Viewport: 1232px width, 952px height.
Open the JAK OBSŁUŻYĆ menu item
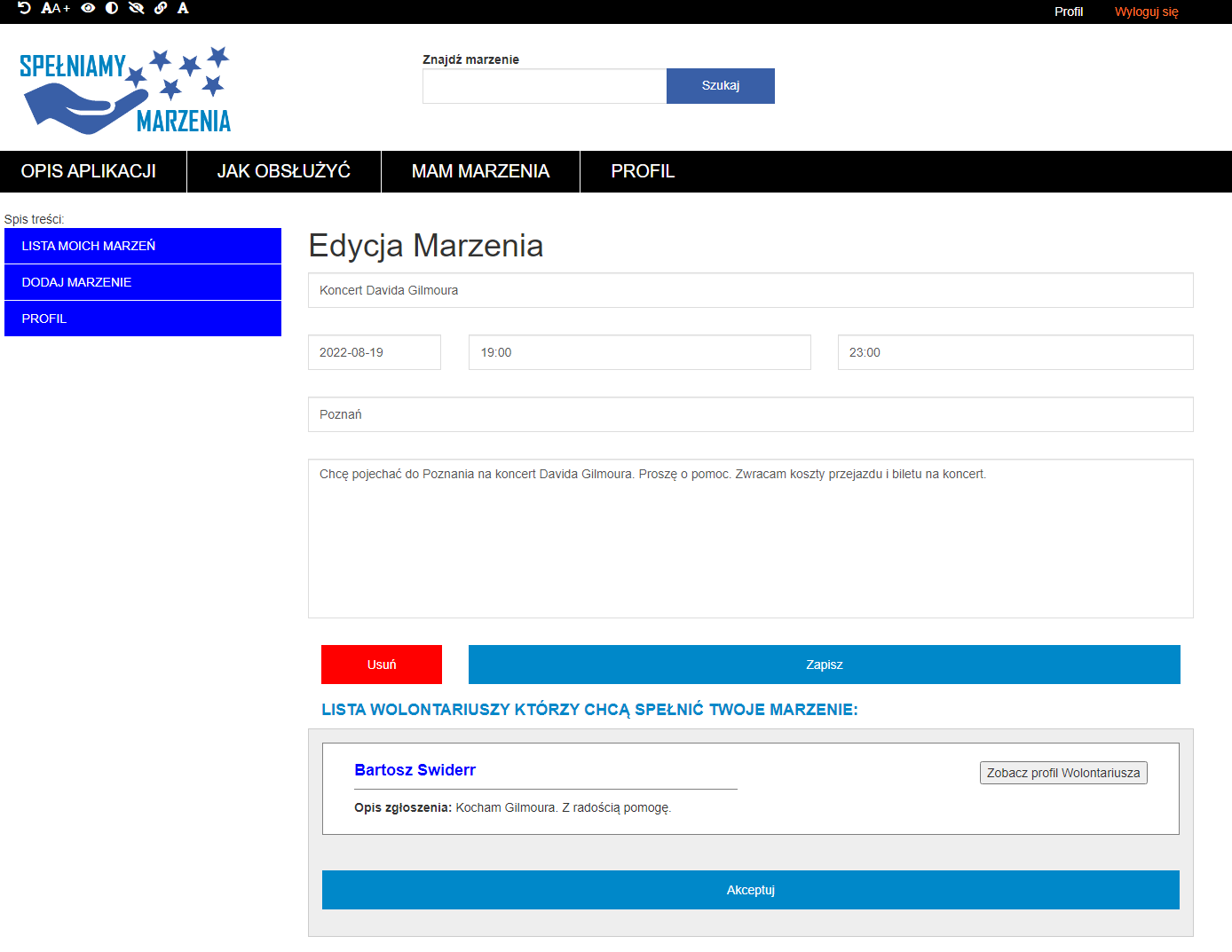point(284,171)
